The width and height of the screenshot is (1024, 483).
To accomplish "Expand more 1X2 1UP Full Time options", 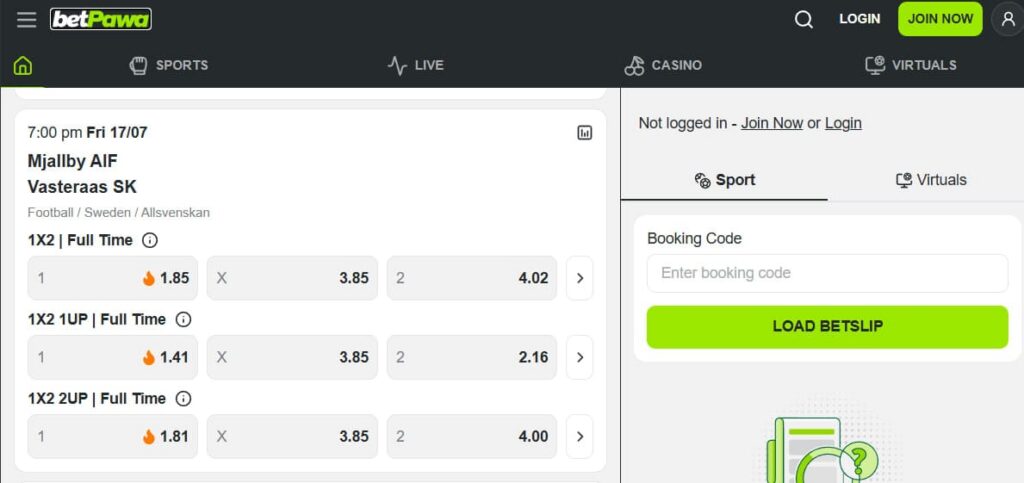I will tap(580, 357).
